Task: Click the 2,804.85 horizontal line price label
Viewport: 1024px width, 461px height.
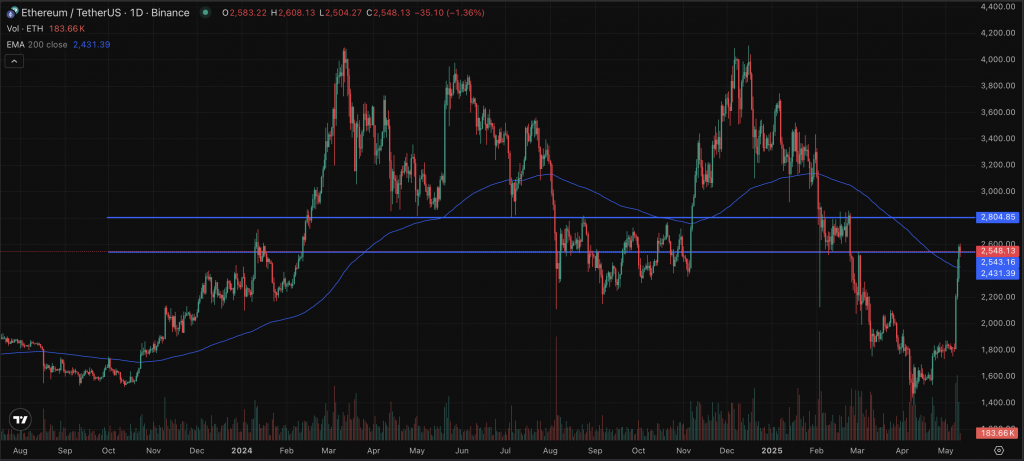Action: coord(997,217)
